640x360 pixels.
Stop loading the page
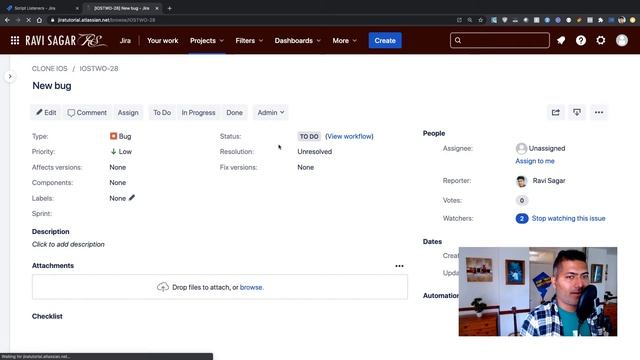tap(28, 20)
